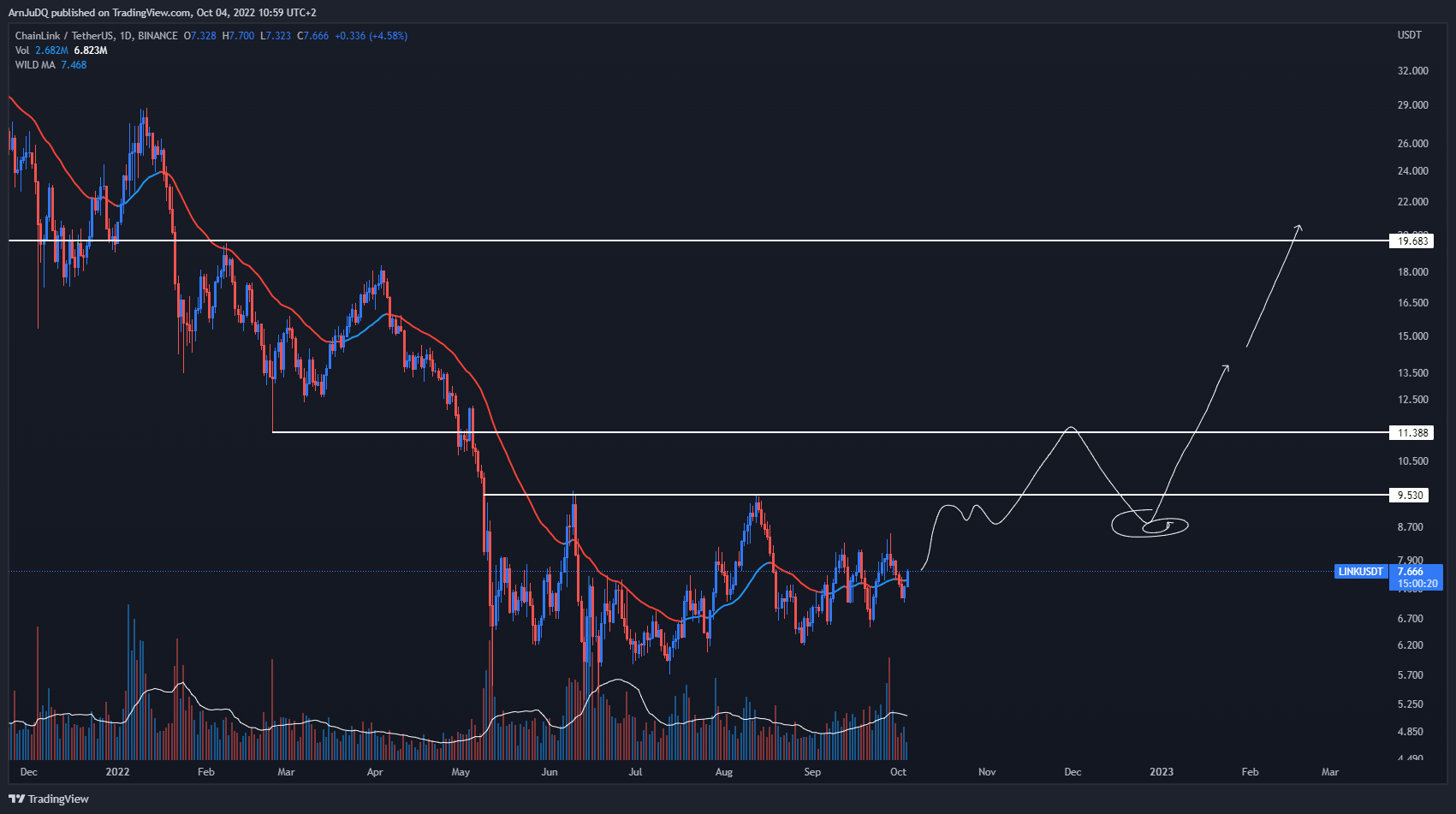Click the May label on the time axis
Screen dimensions: 1456x814
point(461,772)
